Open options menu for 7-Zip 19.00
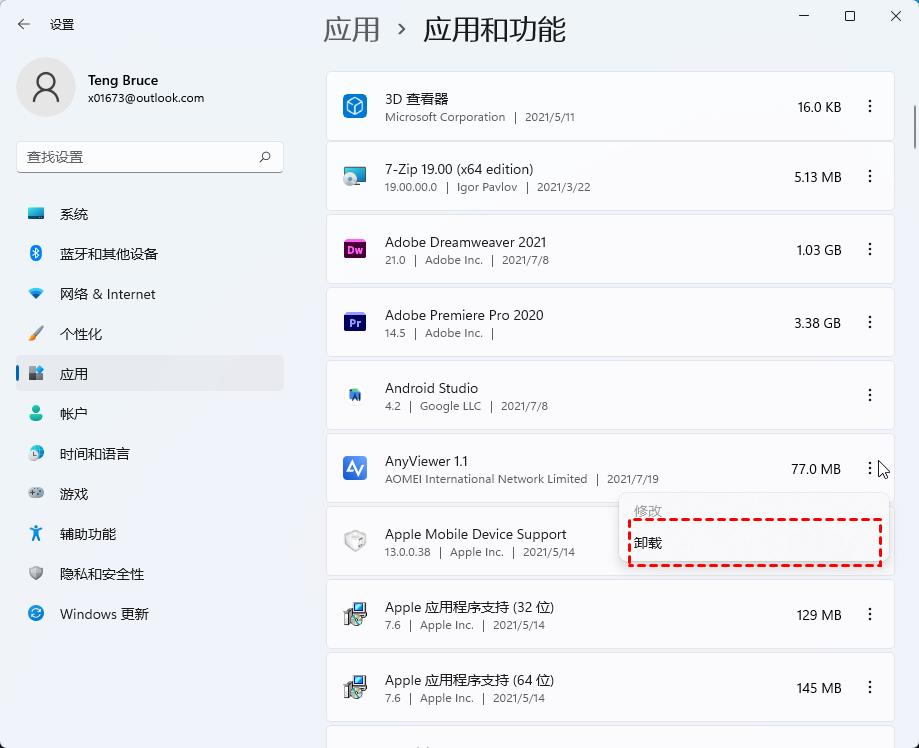 [x=869, y=177]
